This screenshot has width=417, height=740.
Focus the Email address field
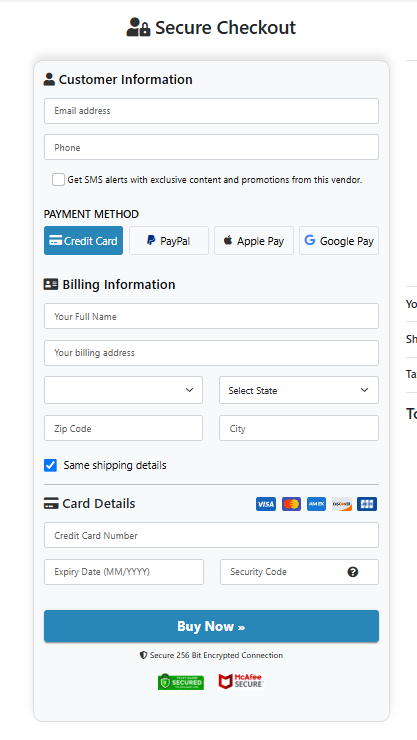tap(211, 111)
